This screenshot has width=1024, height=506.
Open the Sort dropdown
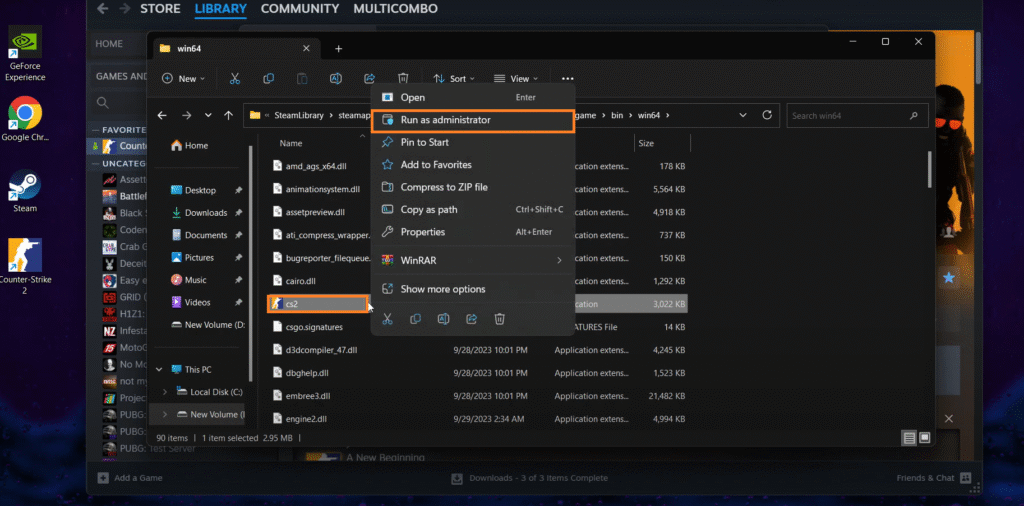pos(454,78)
